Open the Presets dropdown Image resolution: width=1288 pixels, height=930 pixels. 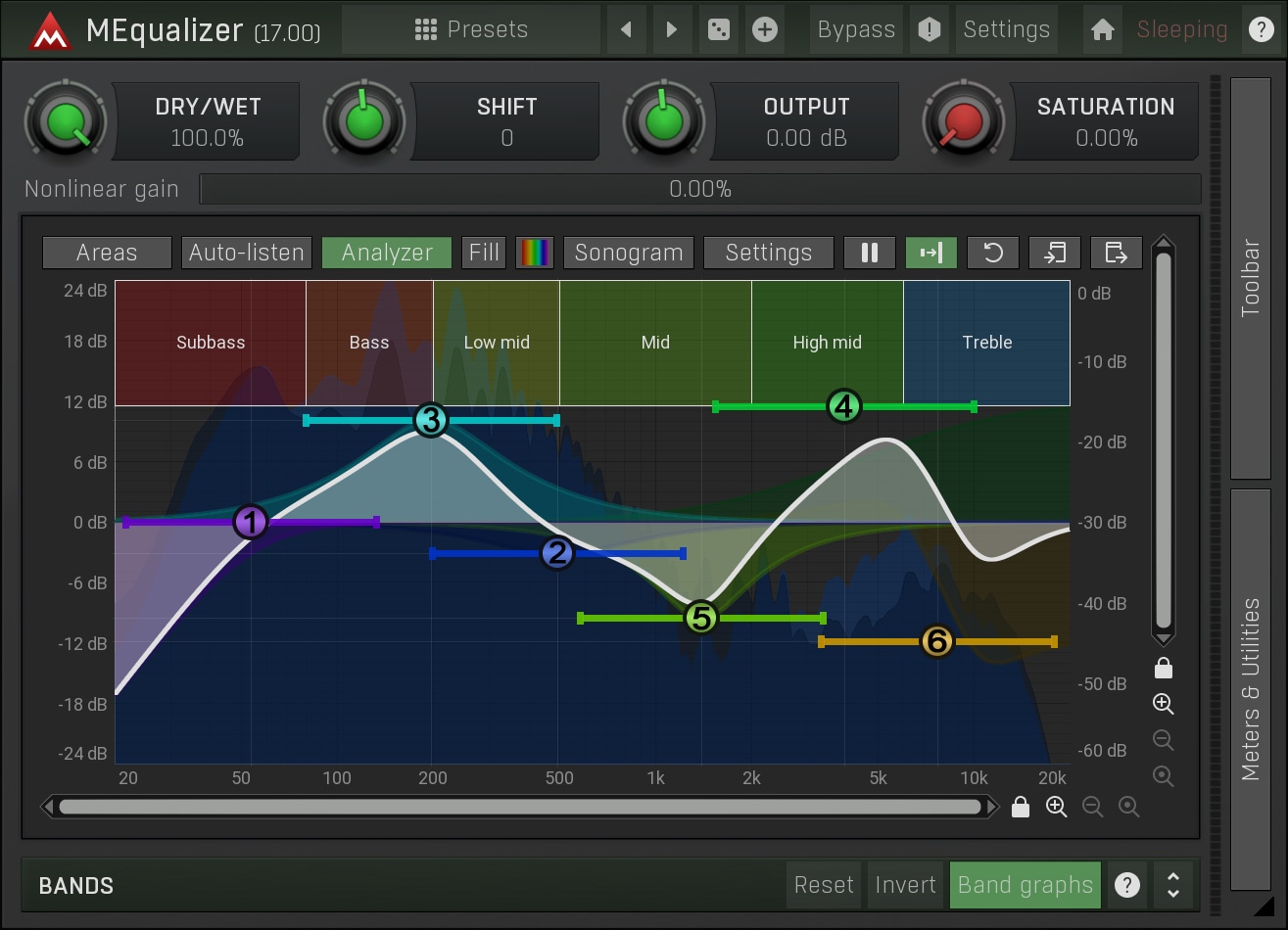coord(471,29)
